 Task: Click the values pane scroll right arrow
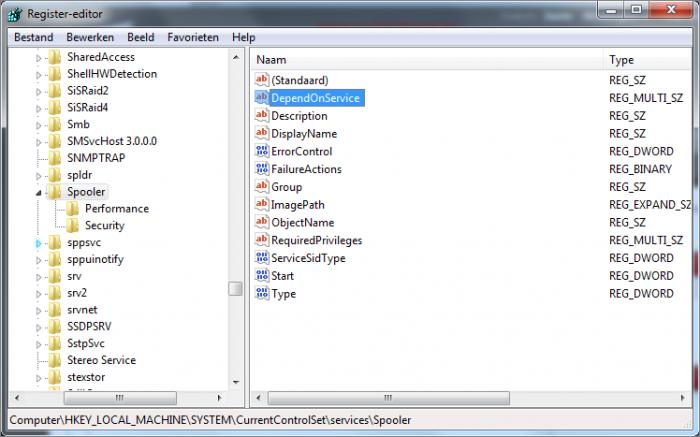(x=683, y=397)
